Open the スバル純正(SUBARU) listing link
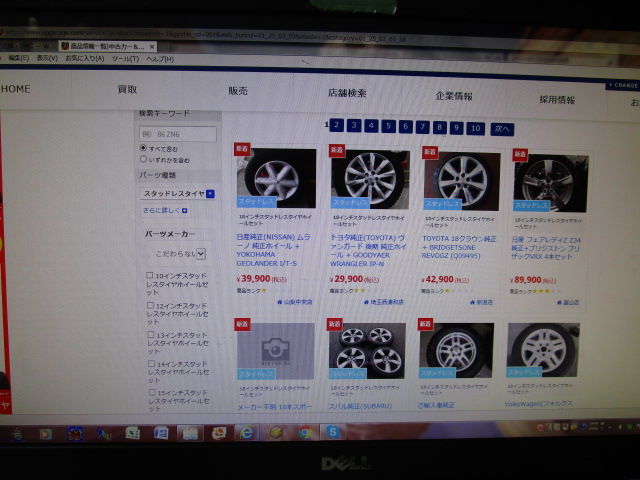Screen dimensions: 640x480 (360, 406)
